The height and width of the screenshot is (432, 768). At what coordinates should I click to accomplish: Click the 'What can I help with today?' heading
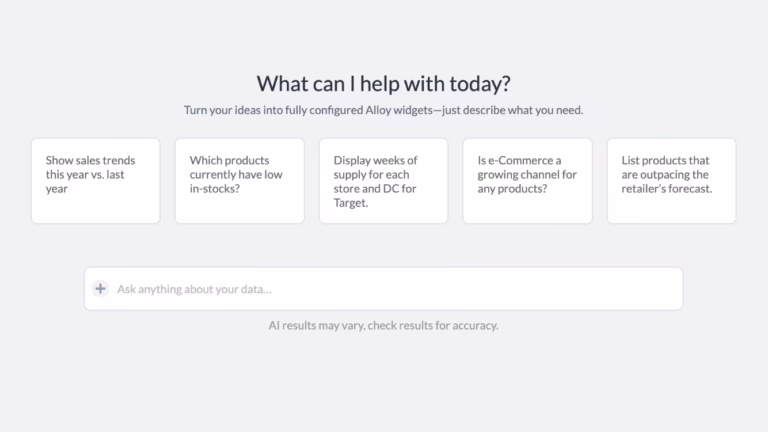[x=384, y=84]
